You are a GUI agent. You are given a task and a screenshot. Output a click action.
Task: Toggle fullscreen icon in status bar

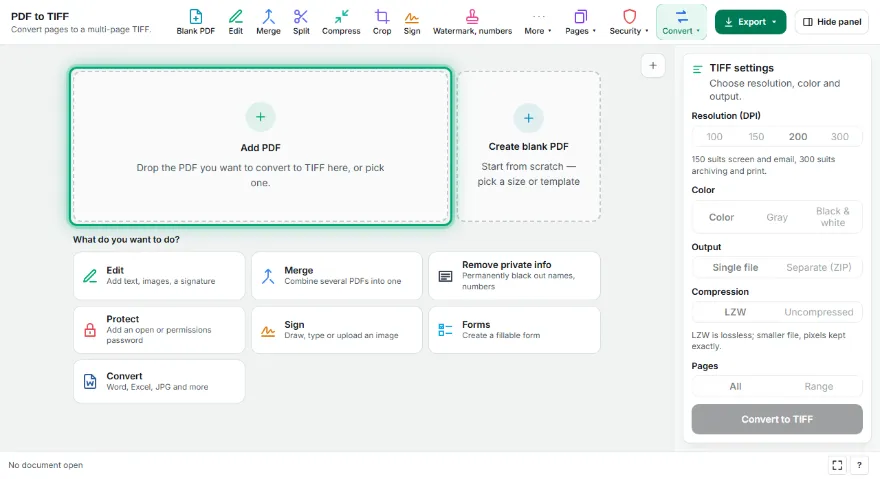pos(837,465)
